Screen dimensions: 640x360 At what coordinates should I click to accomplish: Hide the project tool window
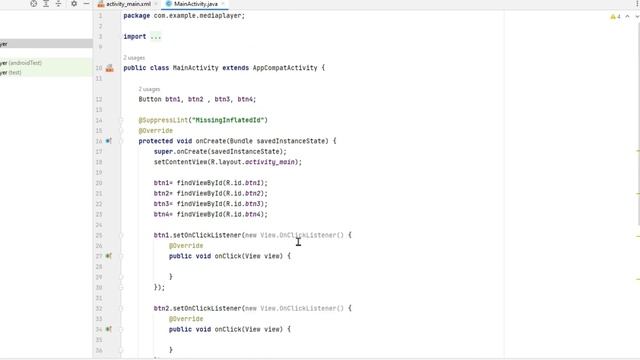(x=86, y=4)
